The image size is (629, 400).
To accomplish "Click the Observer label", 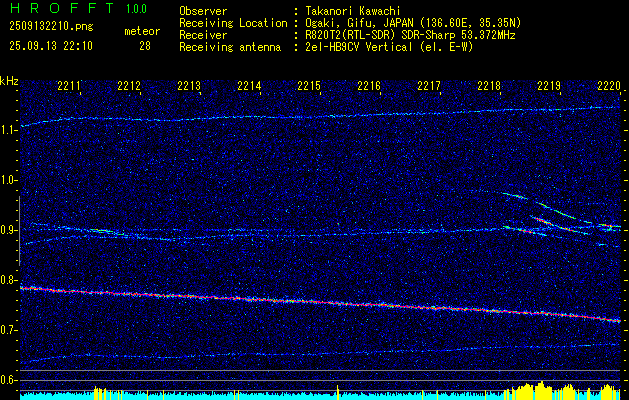I will [x=203, y=11].
